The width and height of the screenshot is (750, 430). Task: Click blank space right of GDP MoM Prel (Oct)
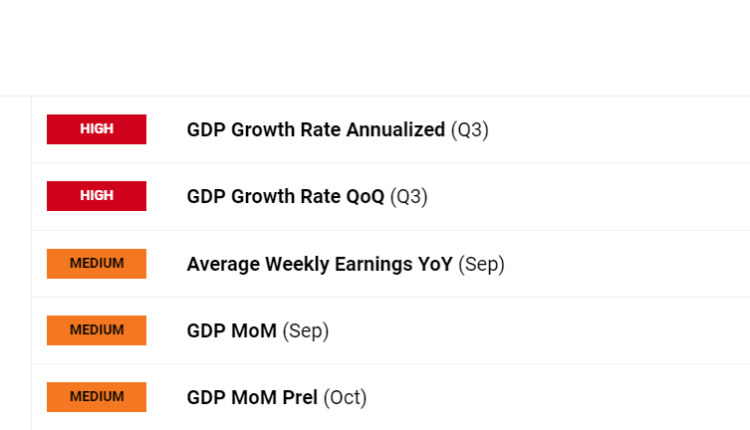tap(560, 398)
